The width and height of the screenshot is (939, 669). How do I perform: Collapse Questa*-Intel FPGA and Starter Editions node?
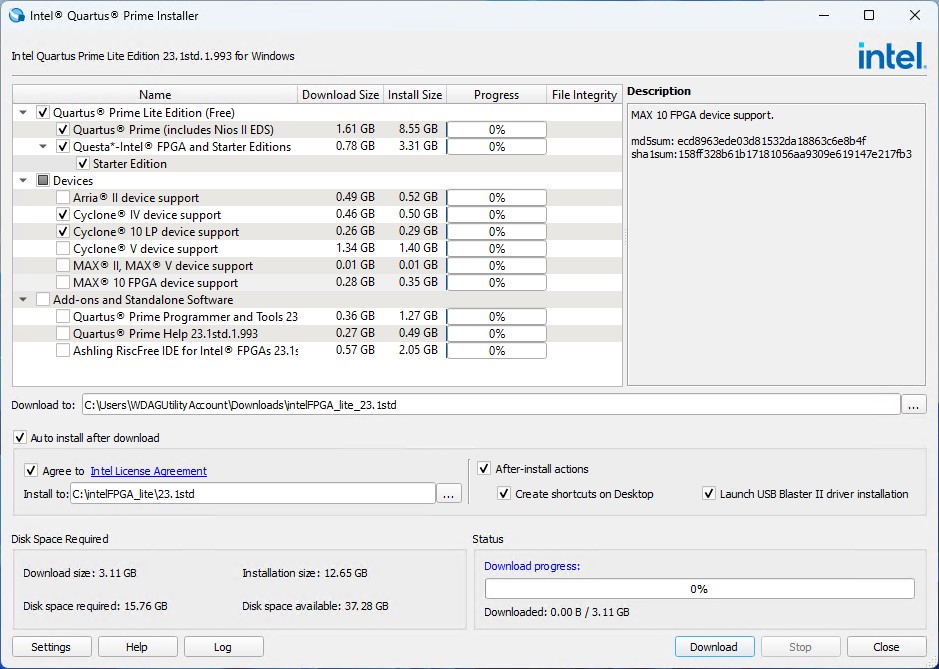click(43, 146)
